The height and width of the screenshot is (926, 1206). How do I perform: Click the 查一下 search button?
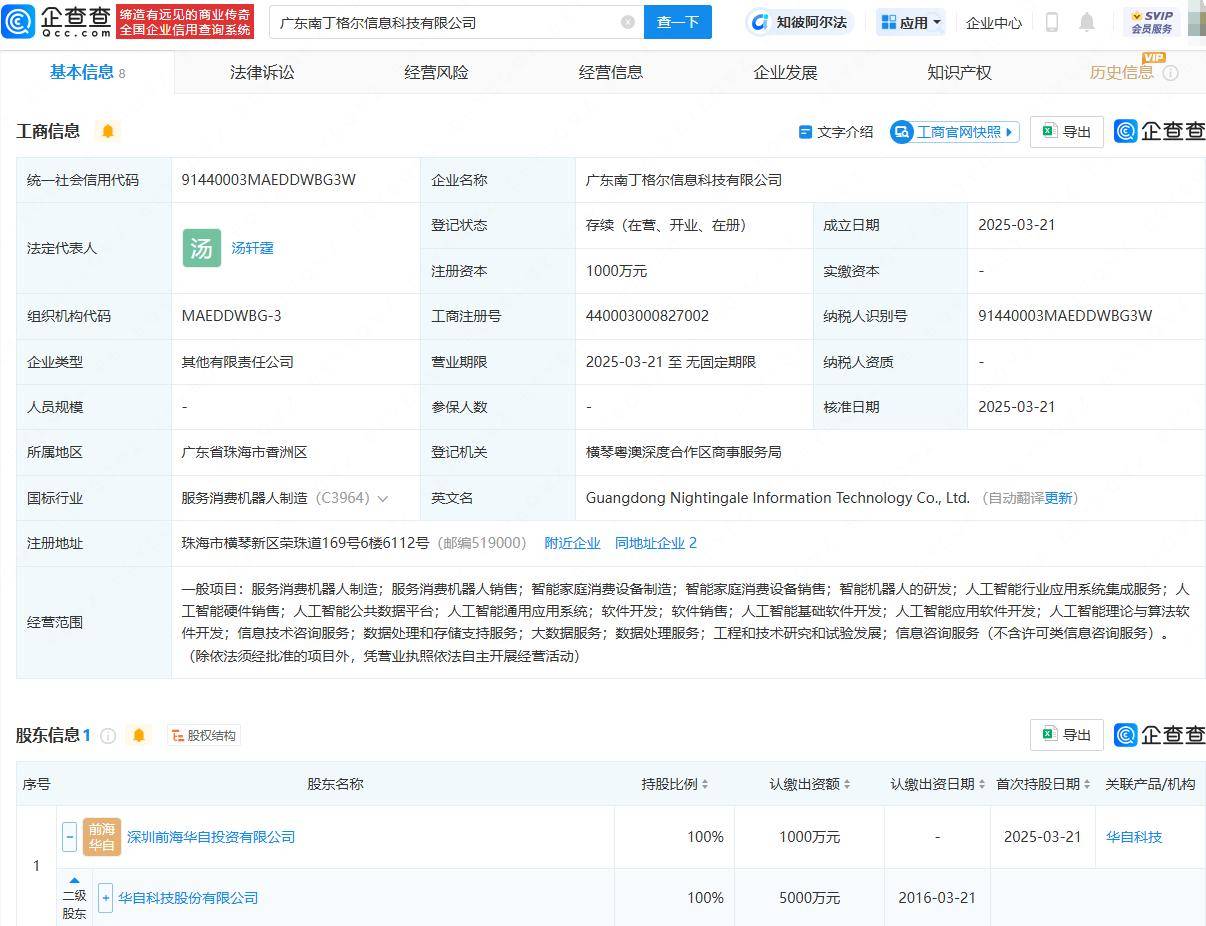(678, 21)
